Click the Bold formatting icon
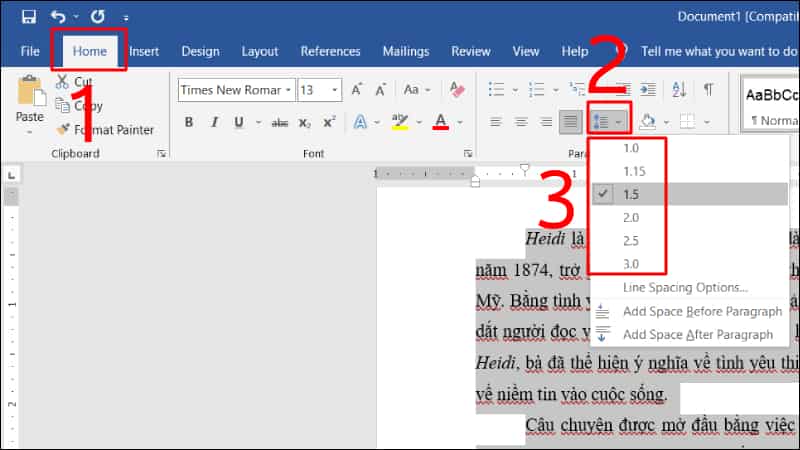 tap(189, 122)
